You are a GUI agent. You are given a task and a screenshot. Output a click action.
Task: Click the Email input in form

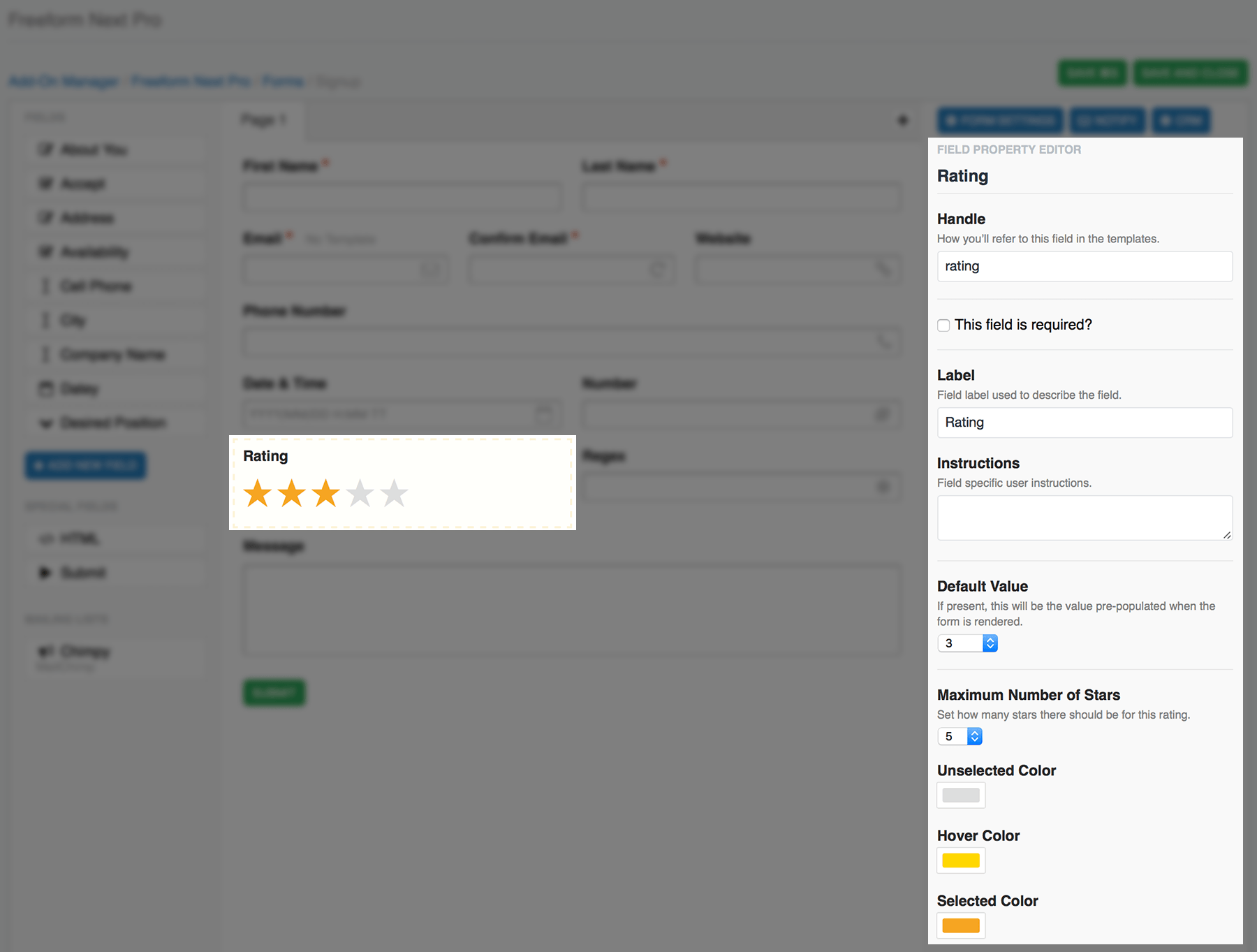[x=346, y=270]
